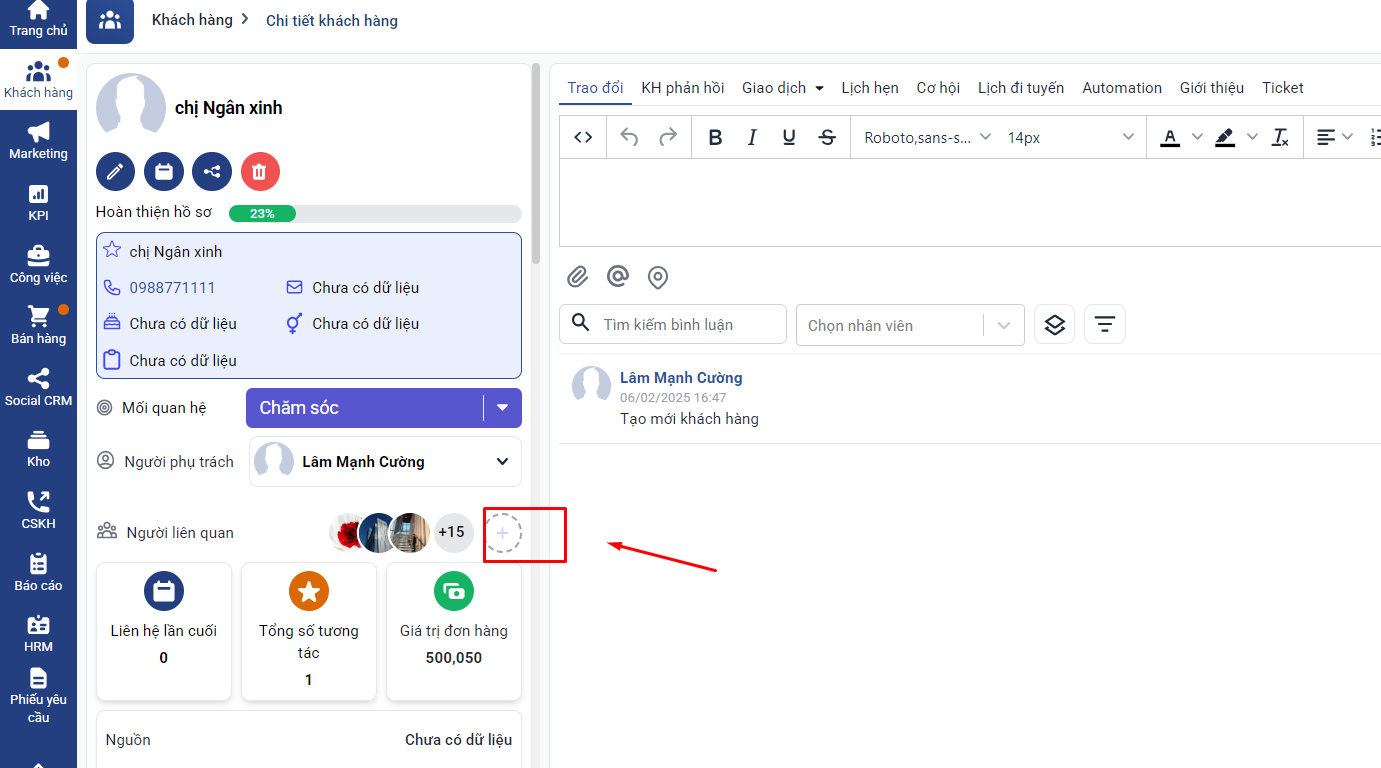Click the Tìm kiếm bình luận search field
Viewport: 1381px width, 768px height.
(x=685, y=325)
